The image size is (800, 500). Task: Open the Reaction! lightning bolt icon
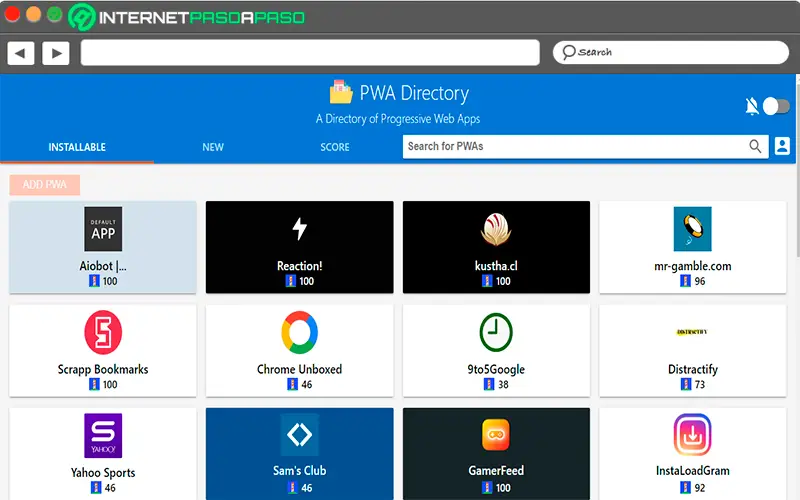pyautogui.click(x=299, y=229)
